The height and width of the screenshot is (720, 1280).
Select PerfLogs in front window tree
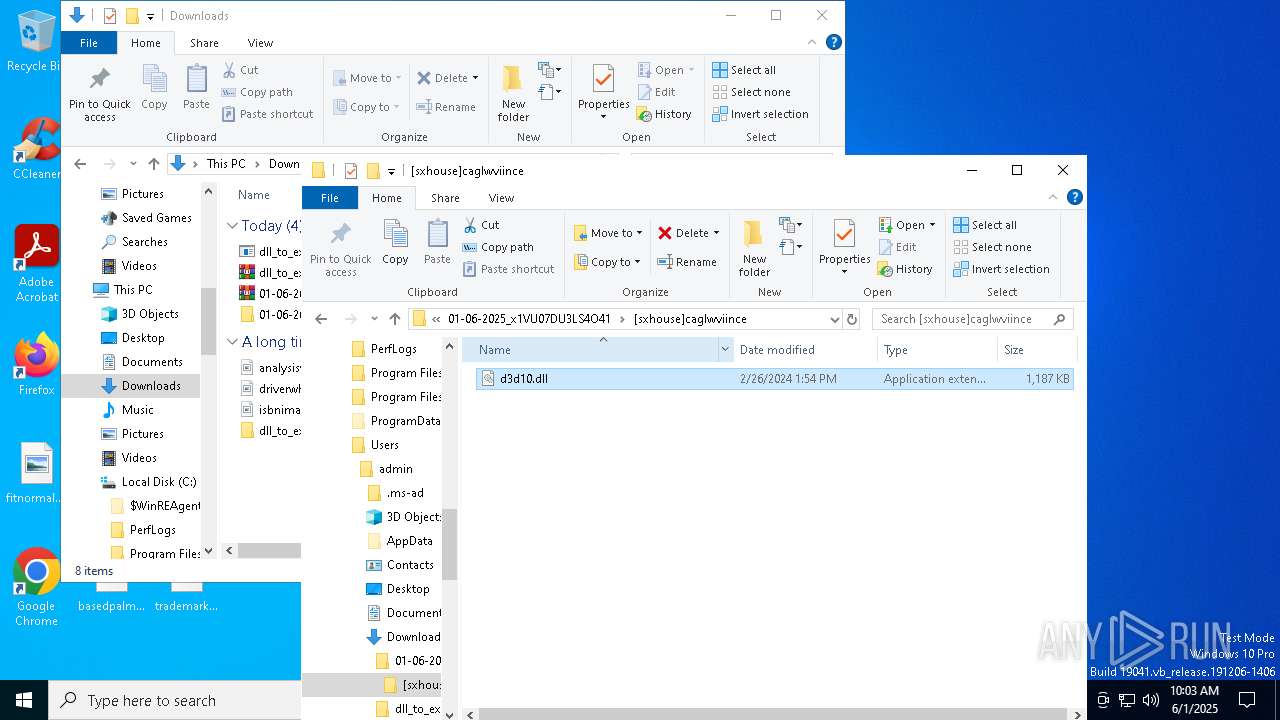tap(393, 349)
